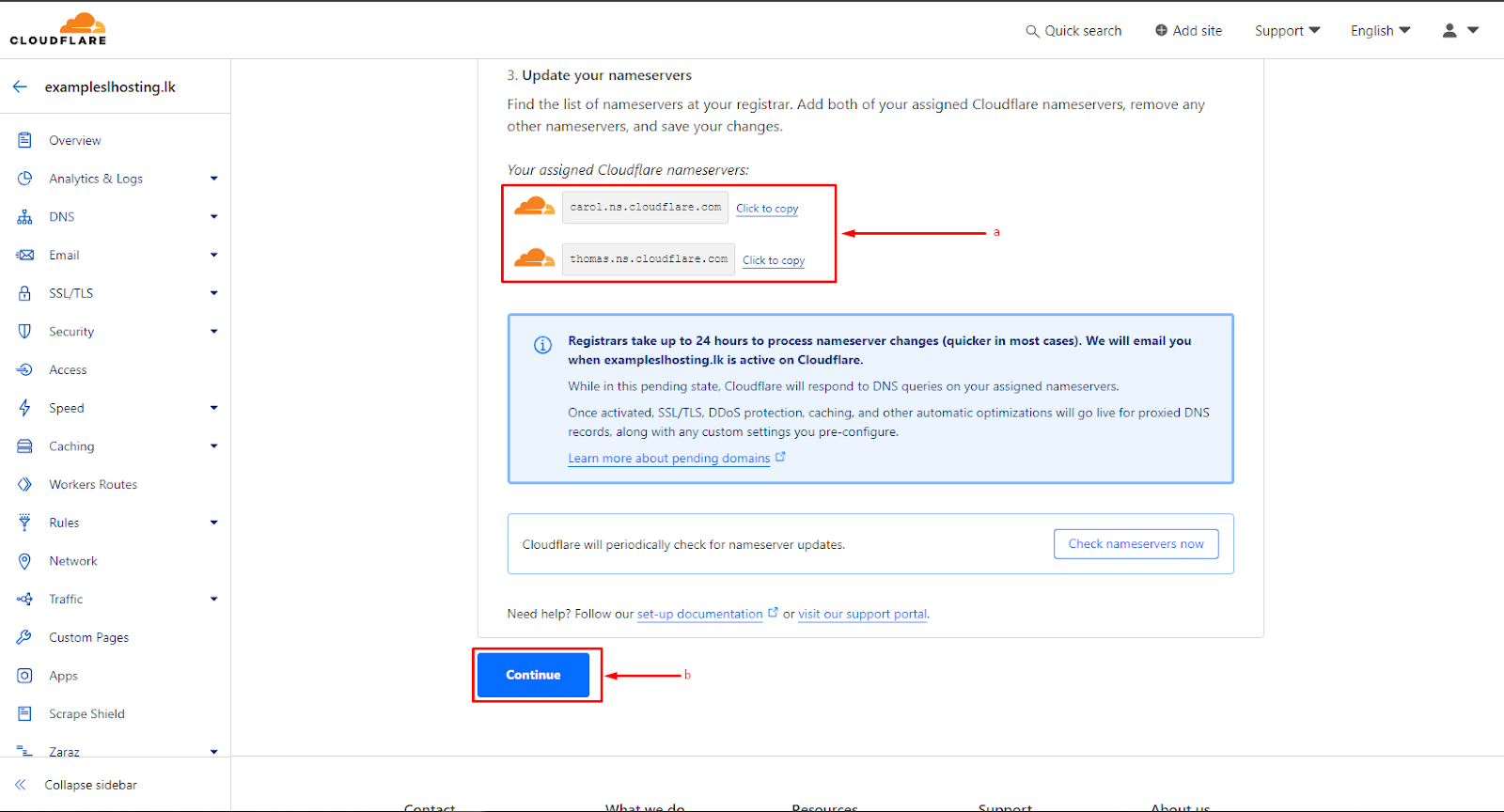The image size is (1504, 812).
Task: Click the Traffic routing icon
Action: point(24,600)
